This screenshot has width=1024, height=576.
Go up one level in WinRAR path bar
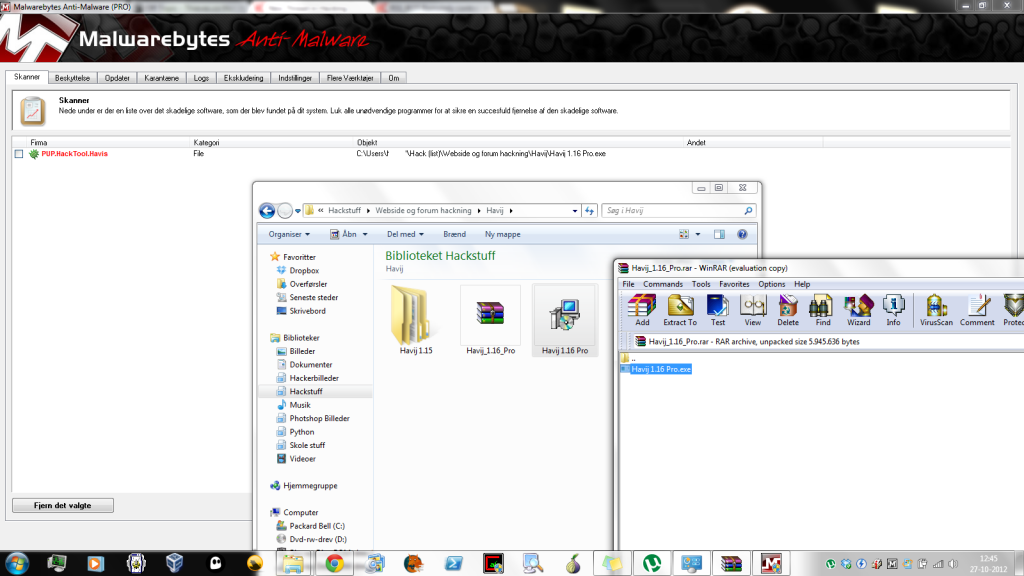point(626,358)
